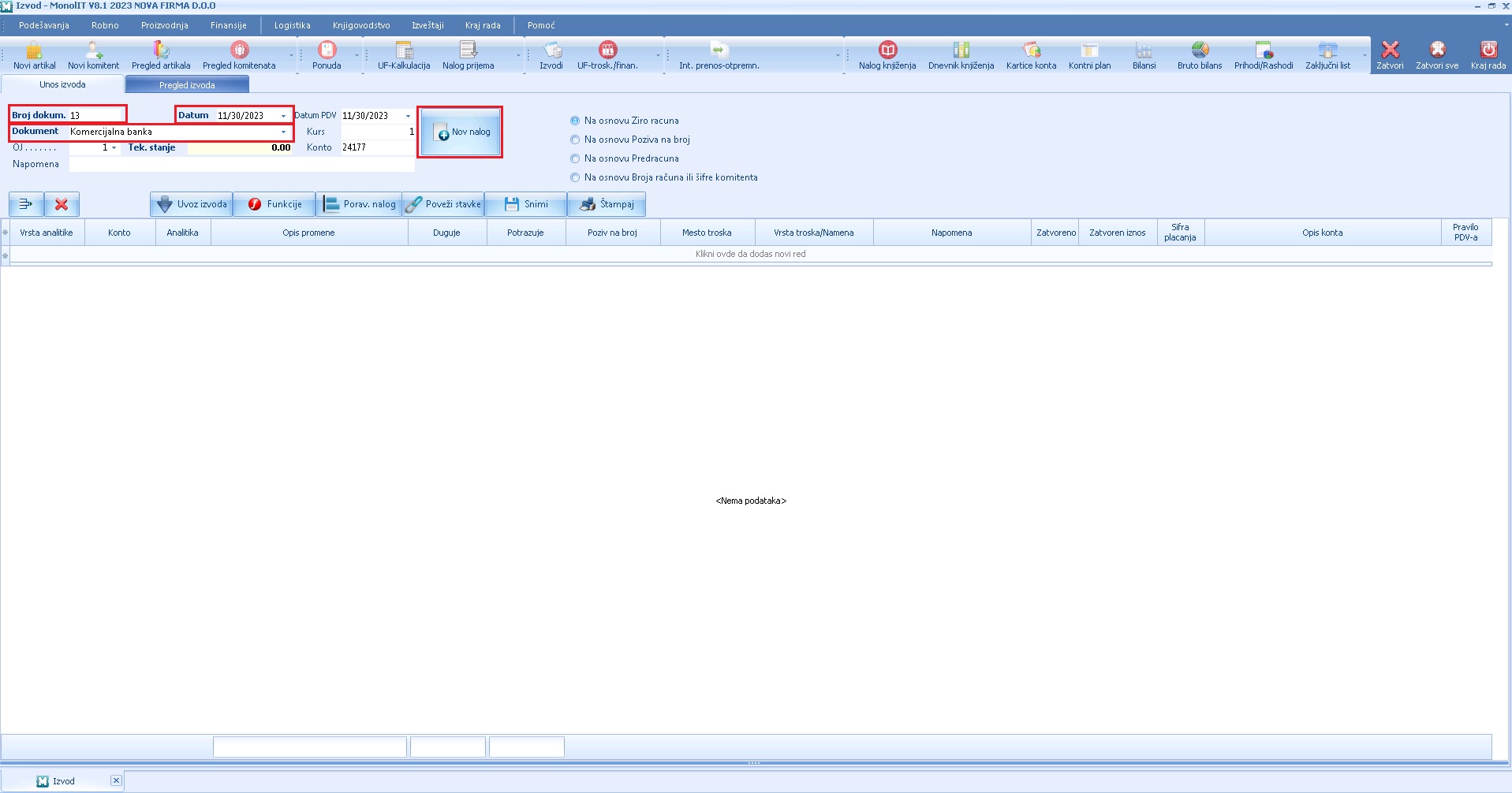Click the insert row arrow button

pyautogui.click(x=26, y=204)
